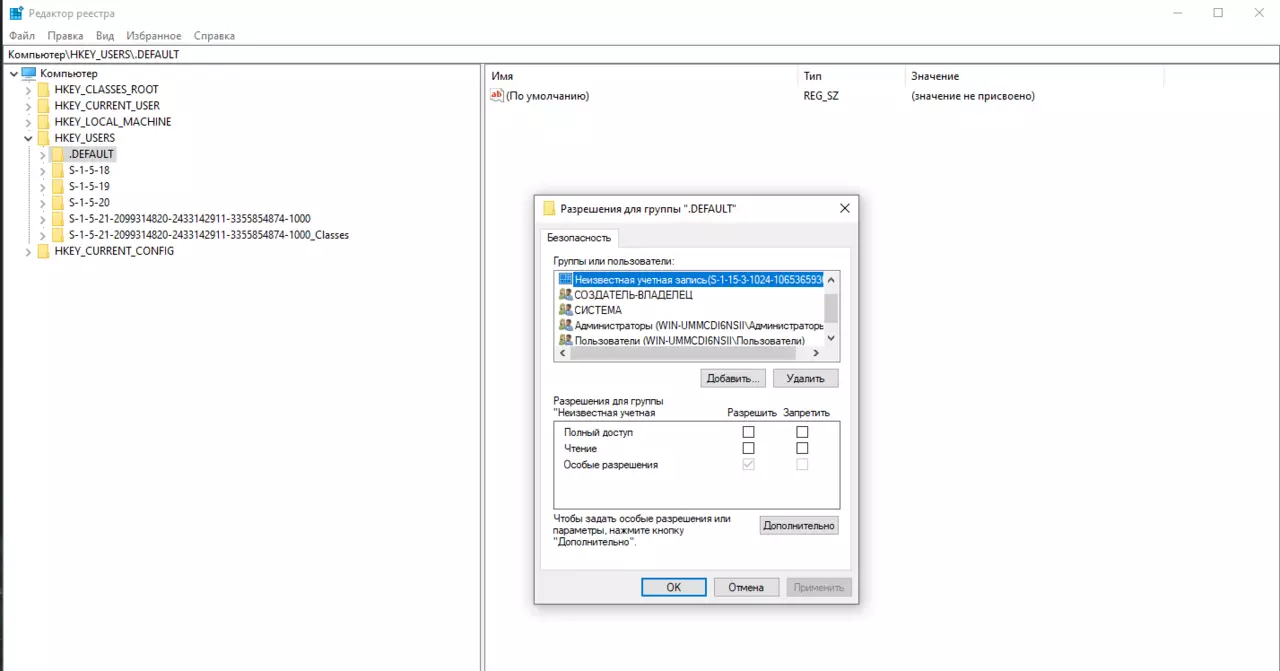Click the HKEY_CURRENT_CONFIG folder icon
The width and height of the screenshot is (1280, 671).
pos(43,251)
